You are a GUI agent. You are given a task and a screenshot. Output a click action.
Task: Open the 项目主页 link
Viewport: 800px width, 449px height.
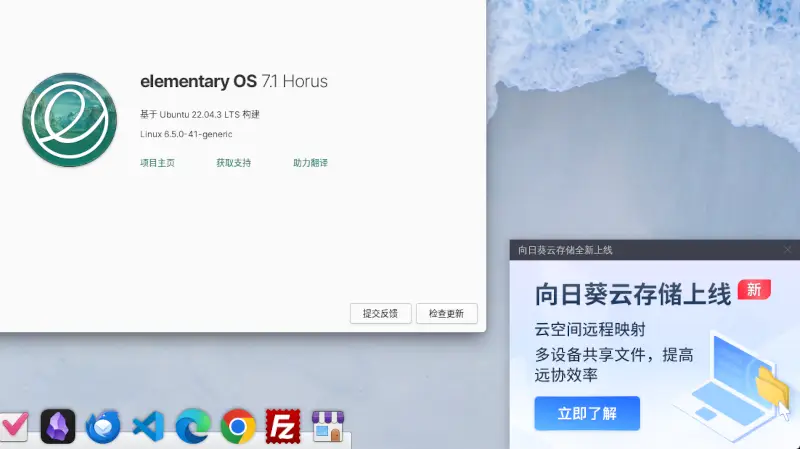(x=157, y=163)
